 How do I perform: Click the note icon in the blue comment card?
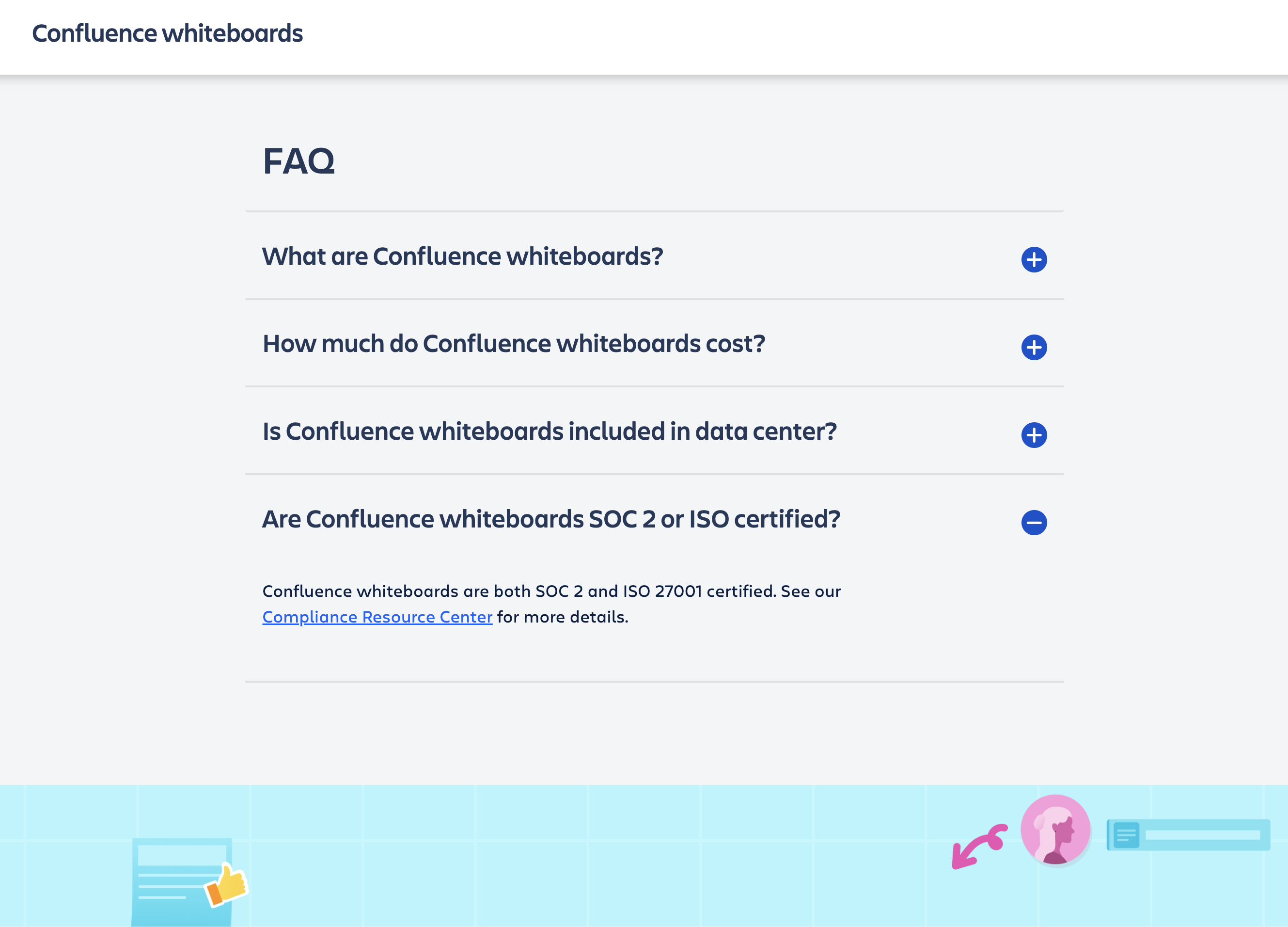click(x=1126, y=835)
